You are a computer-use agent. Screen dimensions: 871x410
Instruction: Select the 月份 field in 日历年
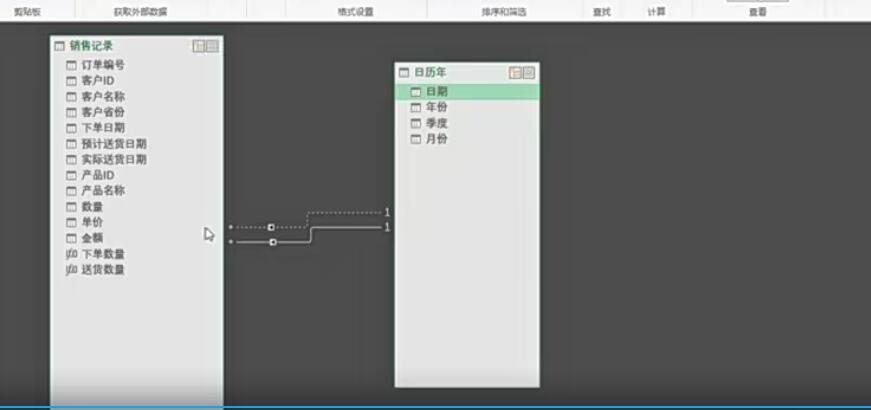click(436, 139)
